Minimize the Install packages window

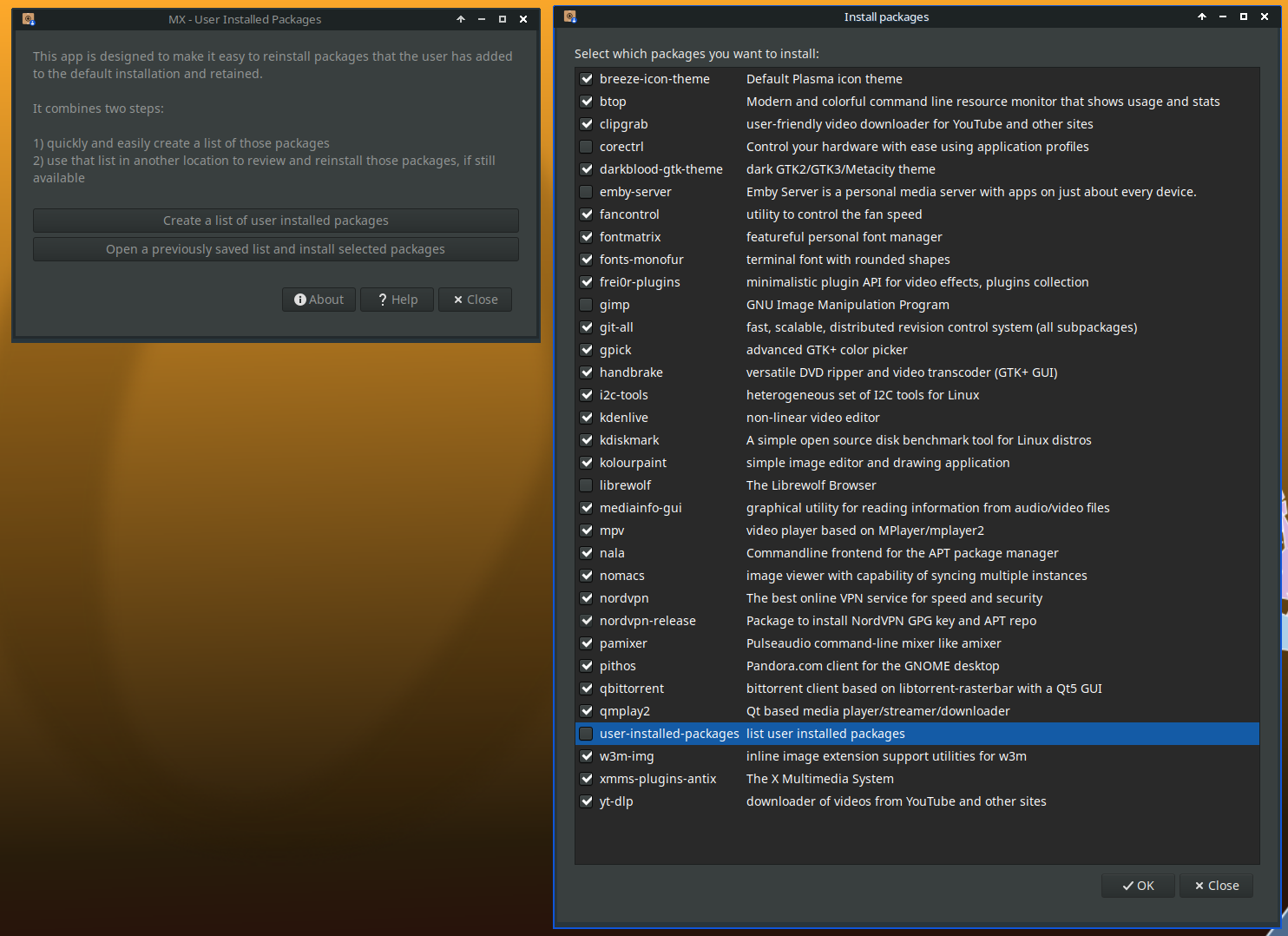coord(1223,16)
